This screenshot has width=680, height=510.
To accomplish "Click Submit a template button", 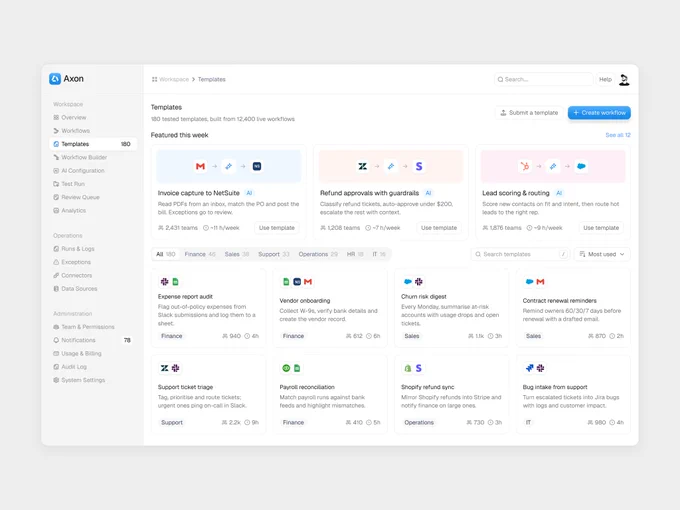I will (529, 113).
